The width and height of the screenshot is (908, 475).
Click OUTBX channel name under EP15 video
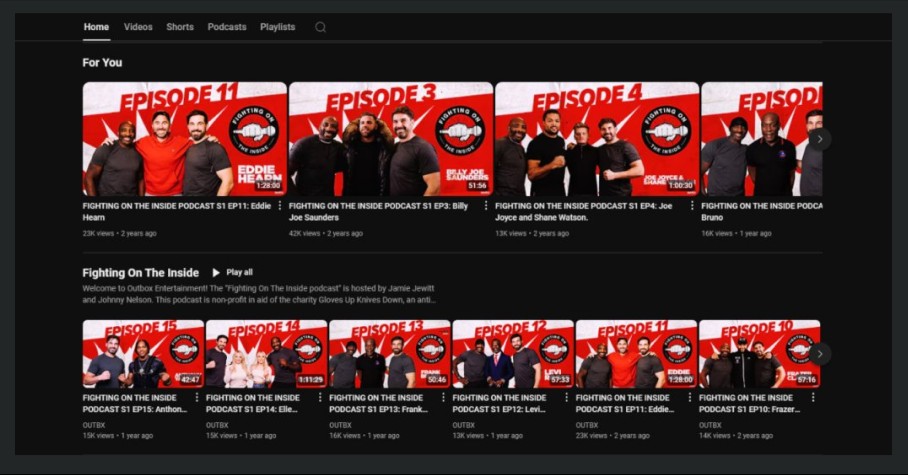click(94, 424)
